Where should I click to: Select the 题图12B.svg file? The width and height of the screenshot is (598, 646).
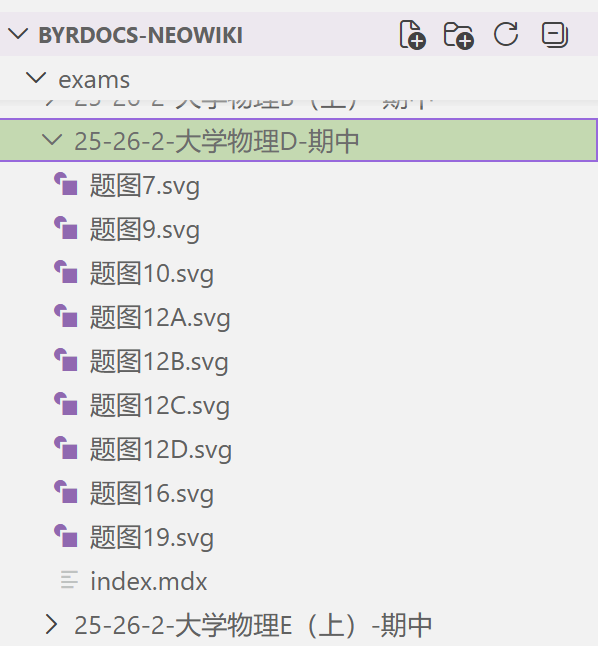click(x=299, y=360)
